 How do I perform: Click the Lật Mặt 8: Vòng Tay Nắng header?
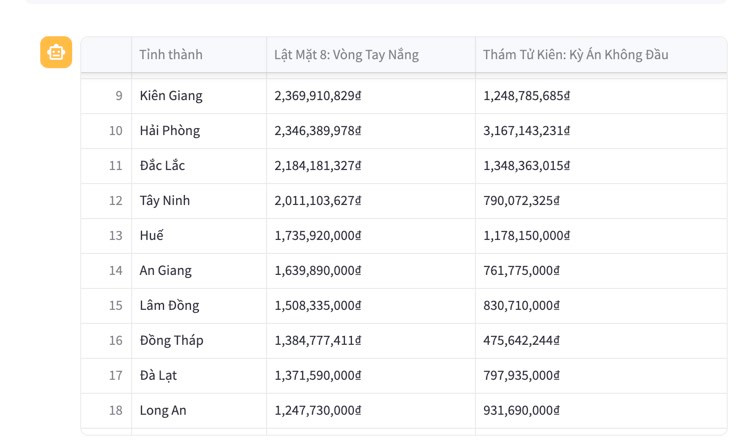[x=371, y=55]
